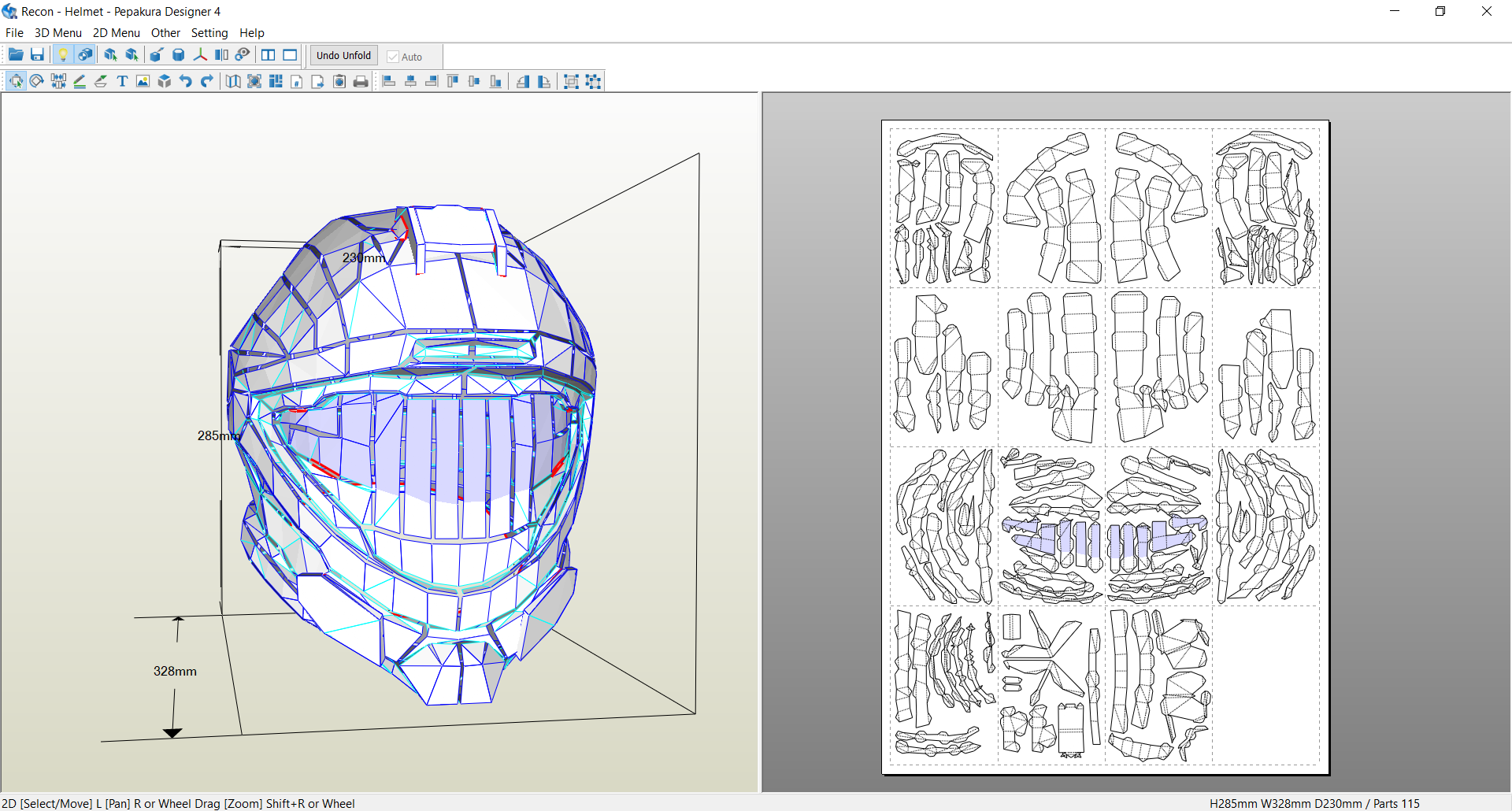Click the empty bottom-right page on the 2D sheet
This screenshot has height=811, width=1512.
point(1266,685)
